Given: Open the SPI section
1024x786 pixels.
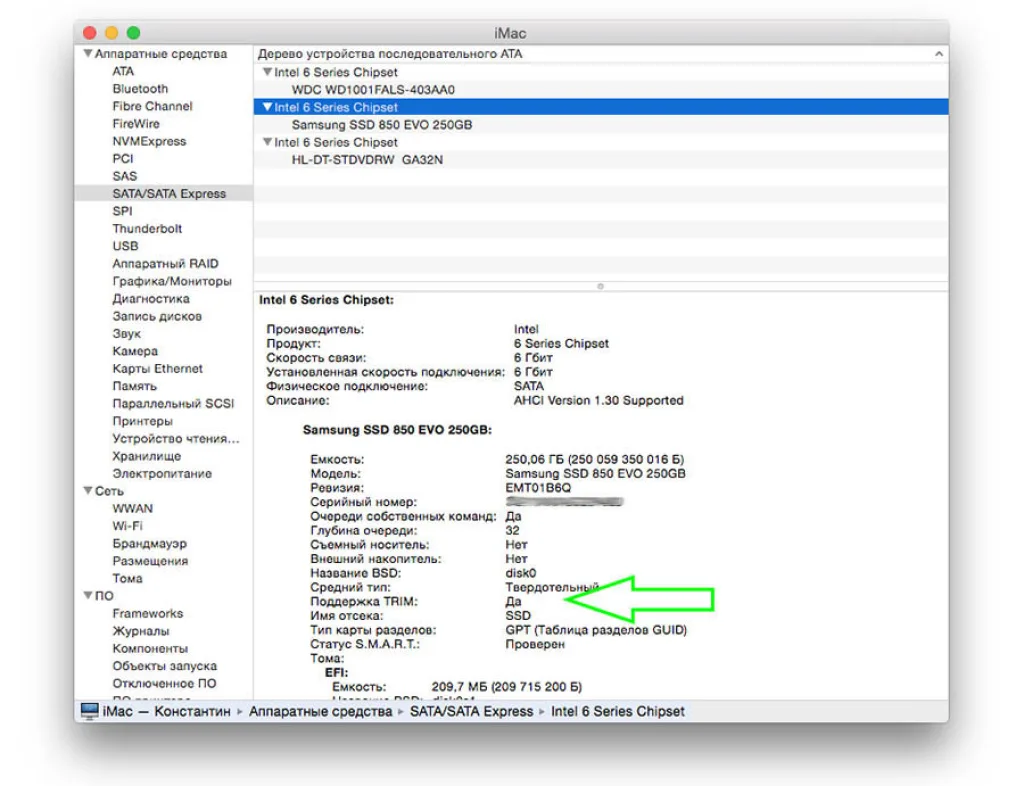Looking at the screenshot, I should coord(122,212).
